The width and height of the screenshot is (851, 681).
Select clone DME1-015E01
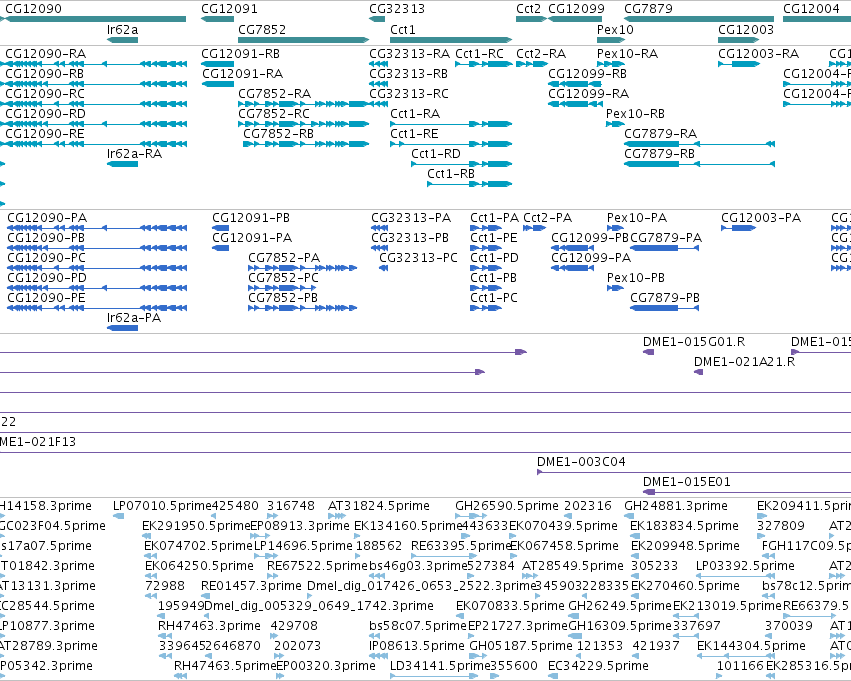point(687,482)
